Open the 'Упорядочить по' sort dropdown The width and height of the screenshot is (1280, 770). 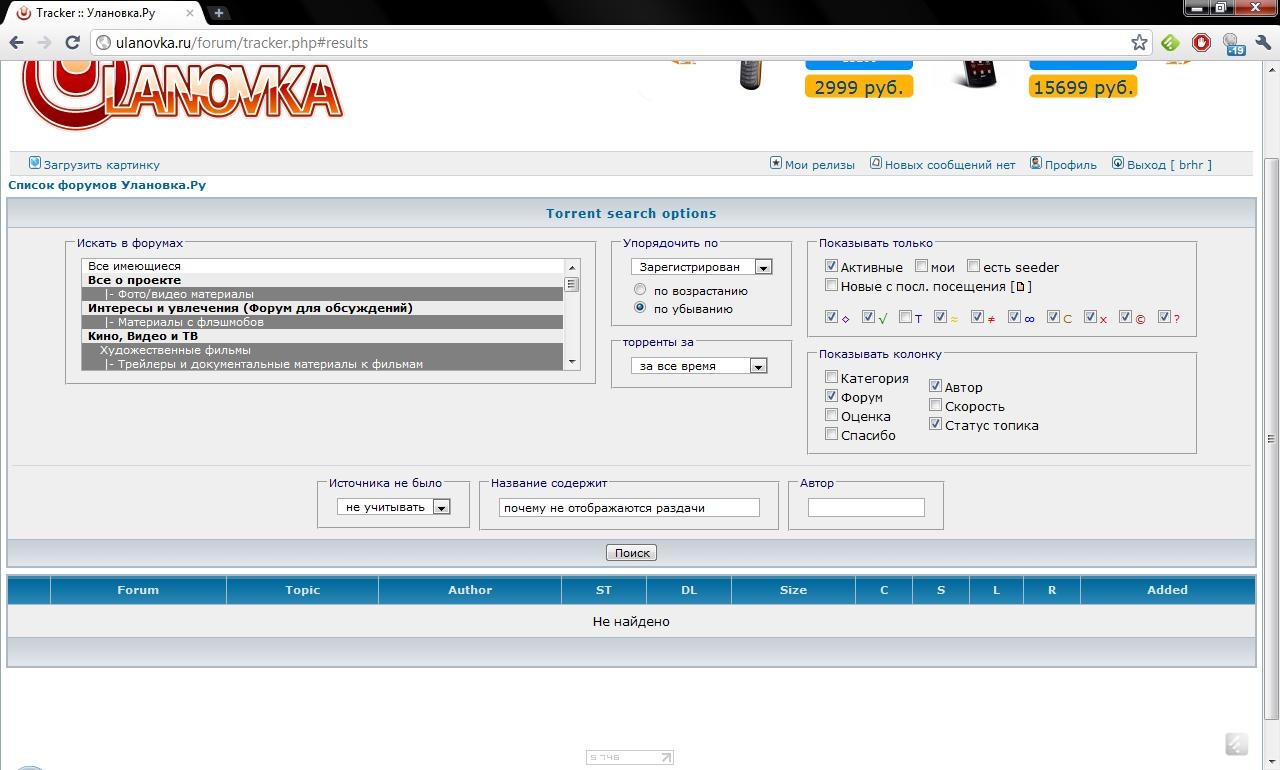701,267
